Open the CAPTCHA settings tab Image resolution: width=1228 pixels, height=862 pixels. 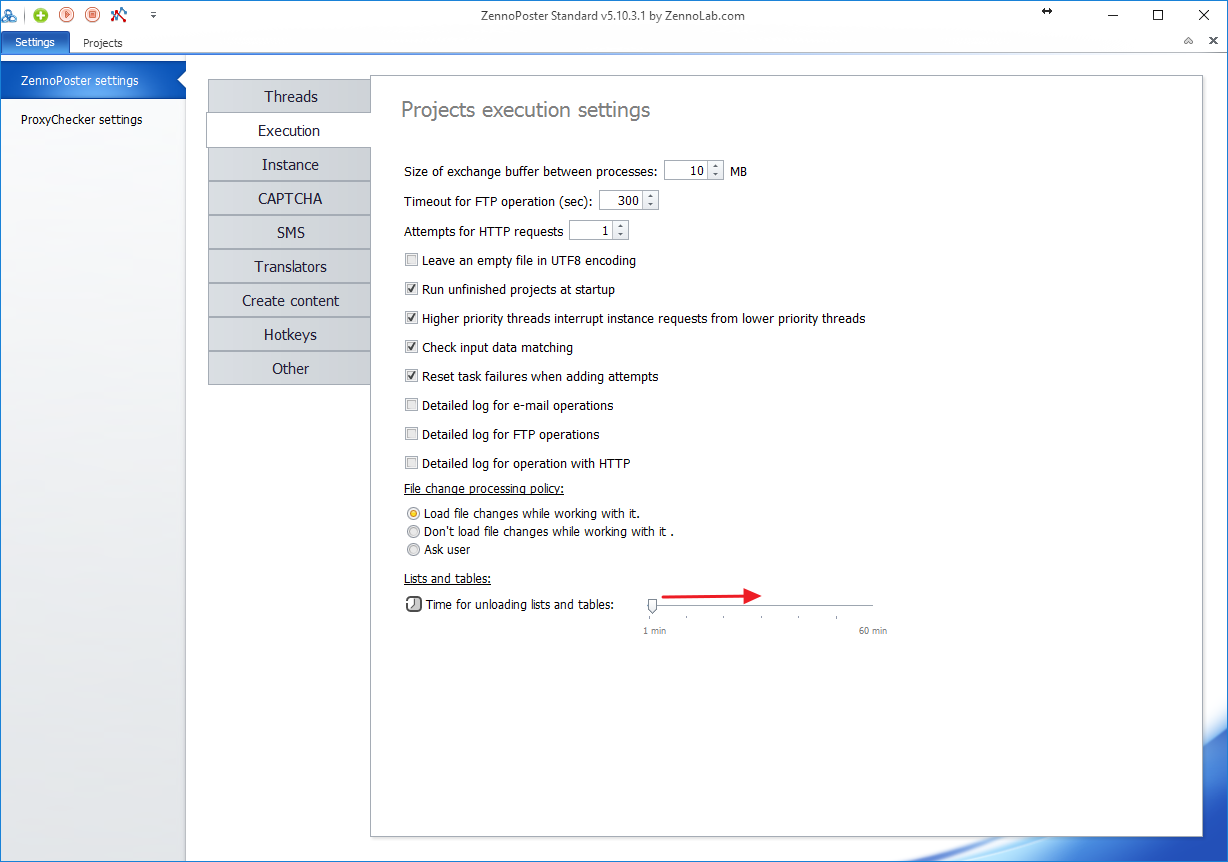[x=290, y=199]
